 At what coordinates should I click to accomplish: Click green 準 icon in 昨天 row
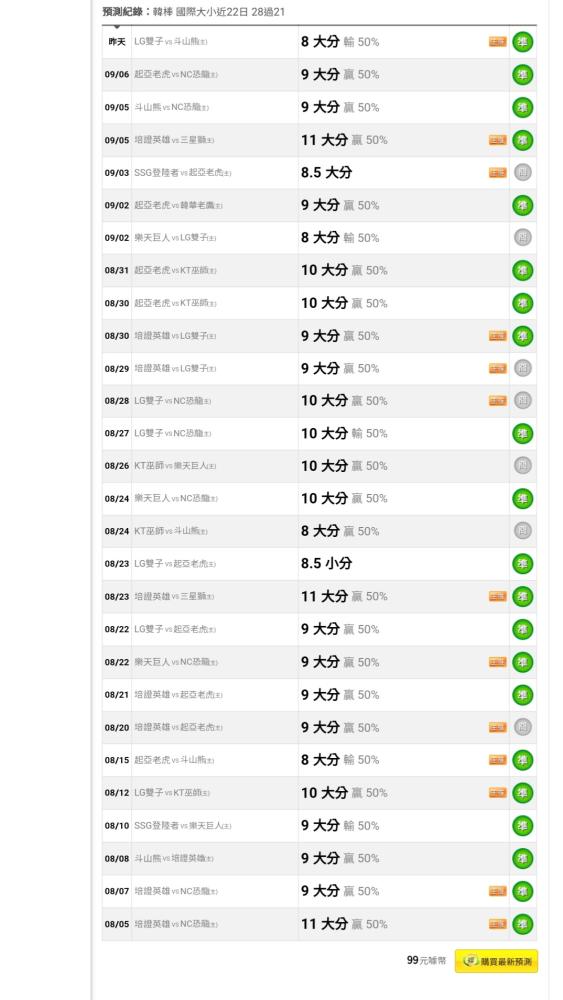[522, 42]
